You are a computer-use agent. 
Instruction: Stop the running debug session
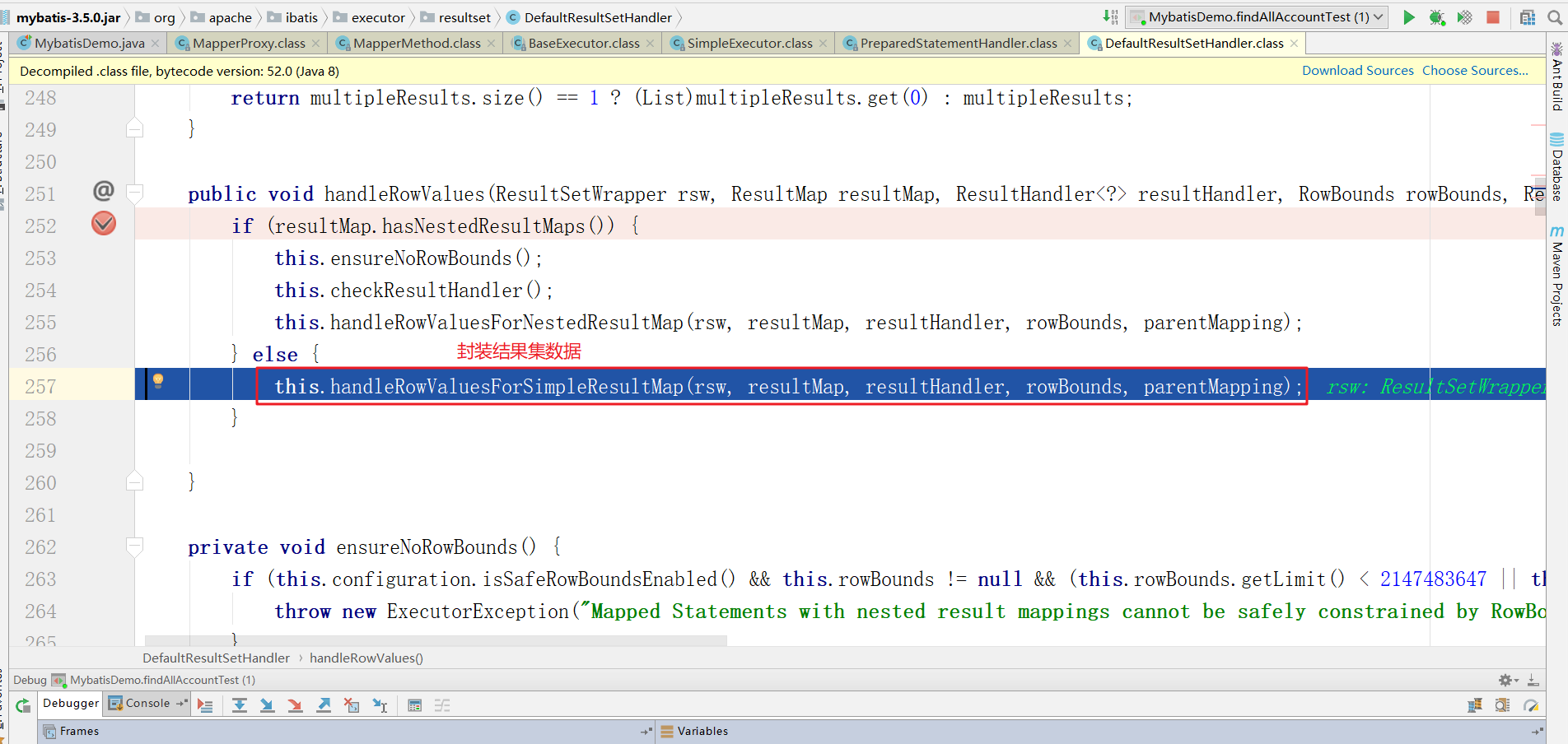1493,17
